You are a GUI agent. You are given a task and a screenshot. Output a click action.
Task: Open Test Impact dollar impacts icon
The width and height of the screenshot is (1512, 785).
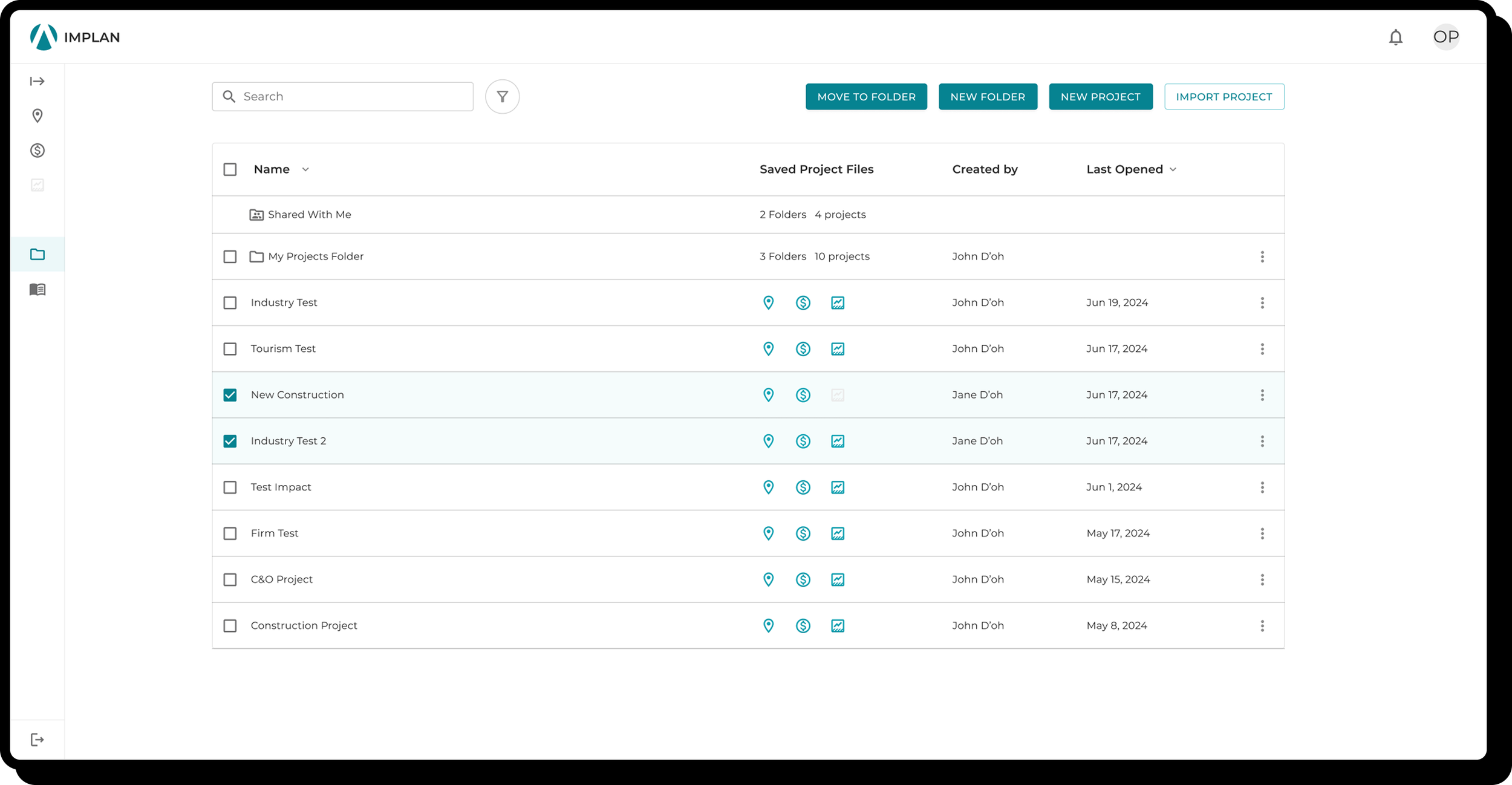[803, 487]
